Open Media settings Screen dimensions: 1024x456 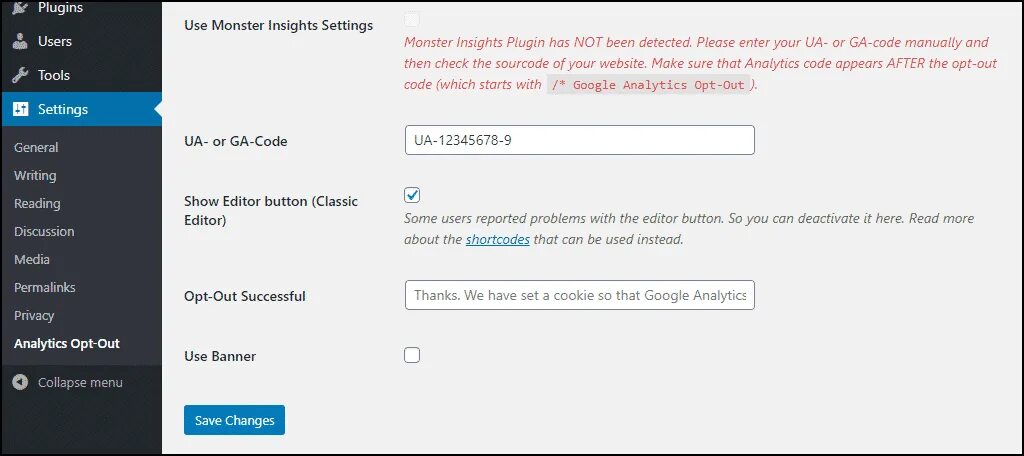click(x=32, y=260)
